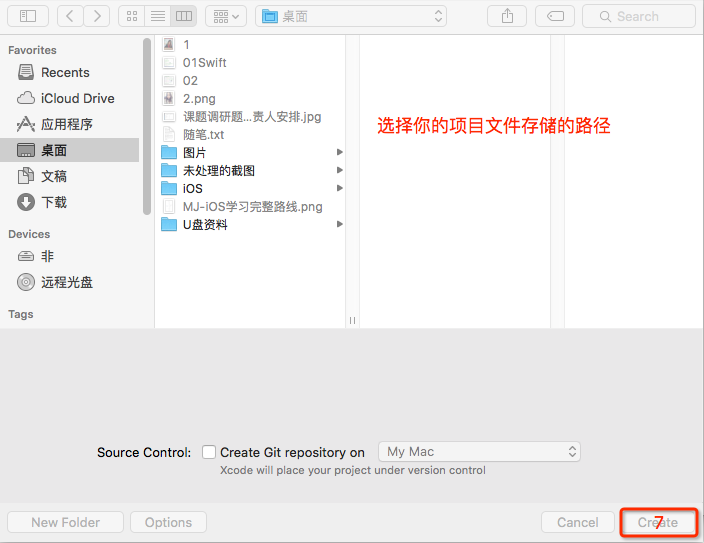Switch to list view

pos(158,17)
